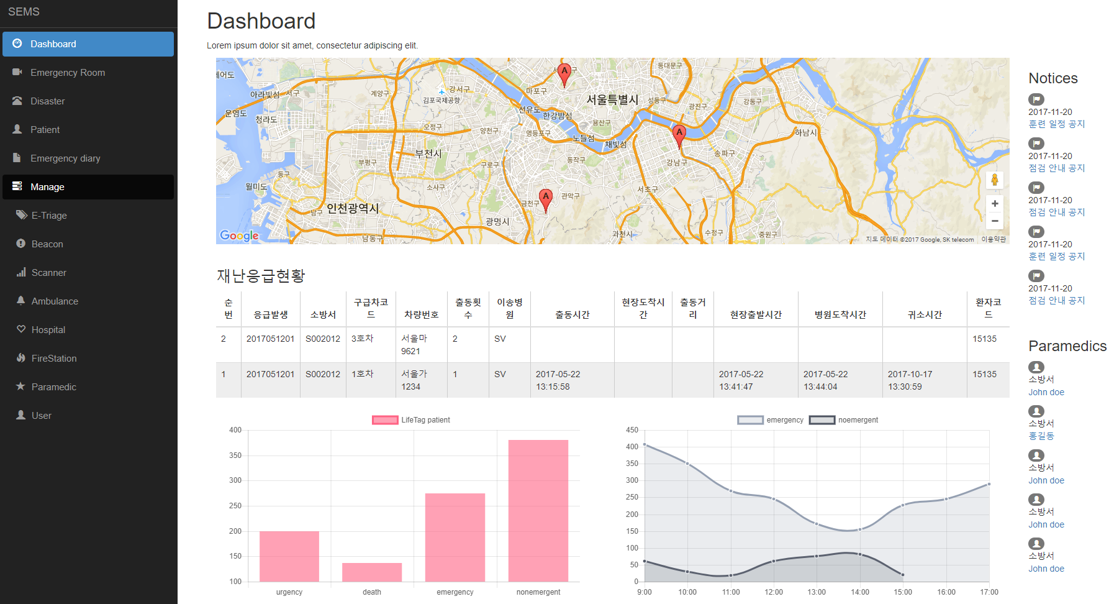Open the FireStation submenu item

click(88, 359)
